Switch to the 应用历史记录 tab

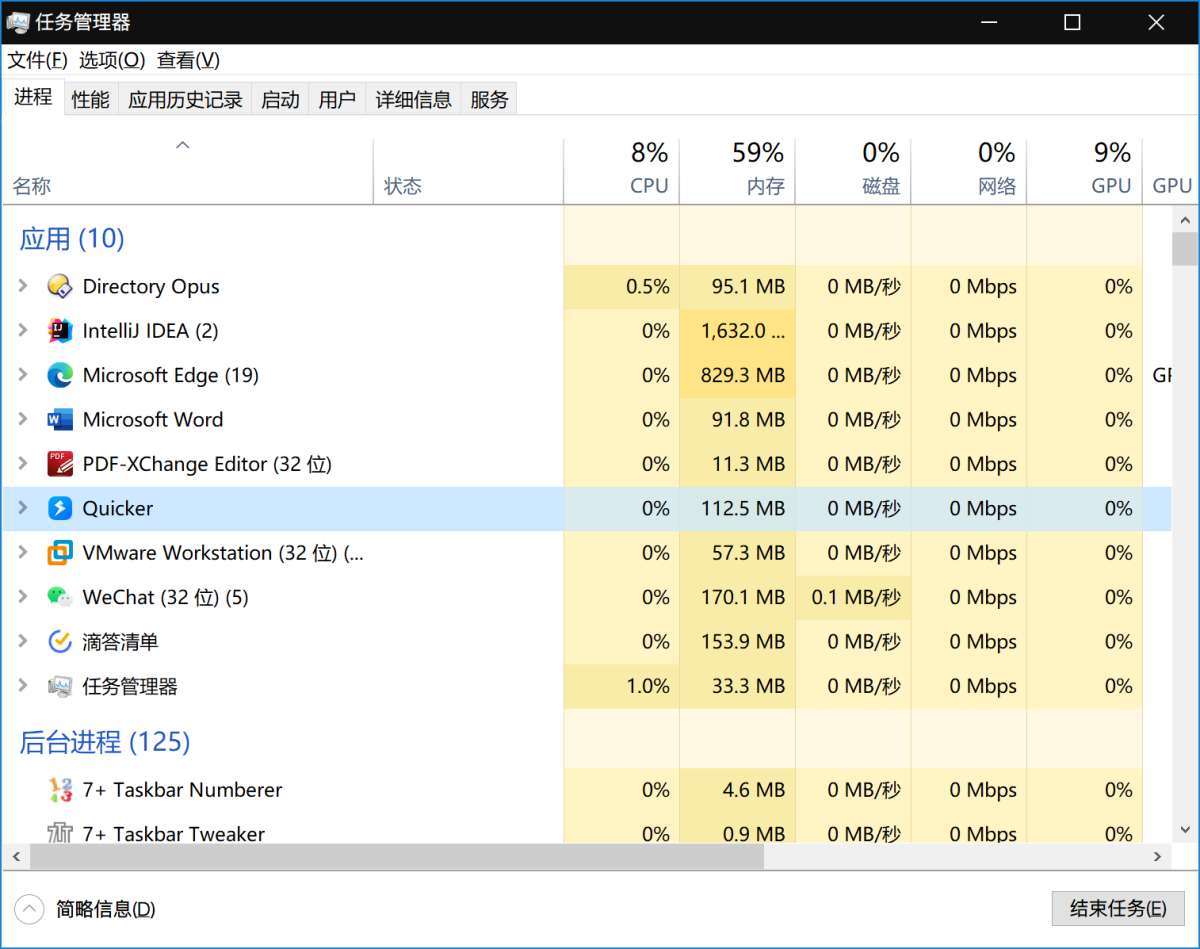tap(185, 99)
